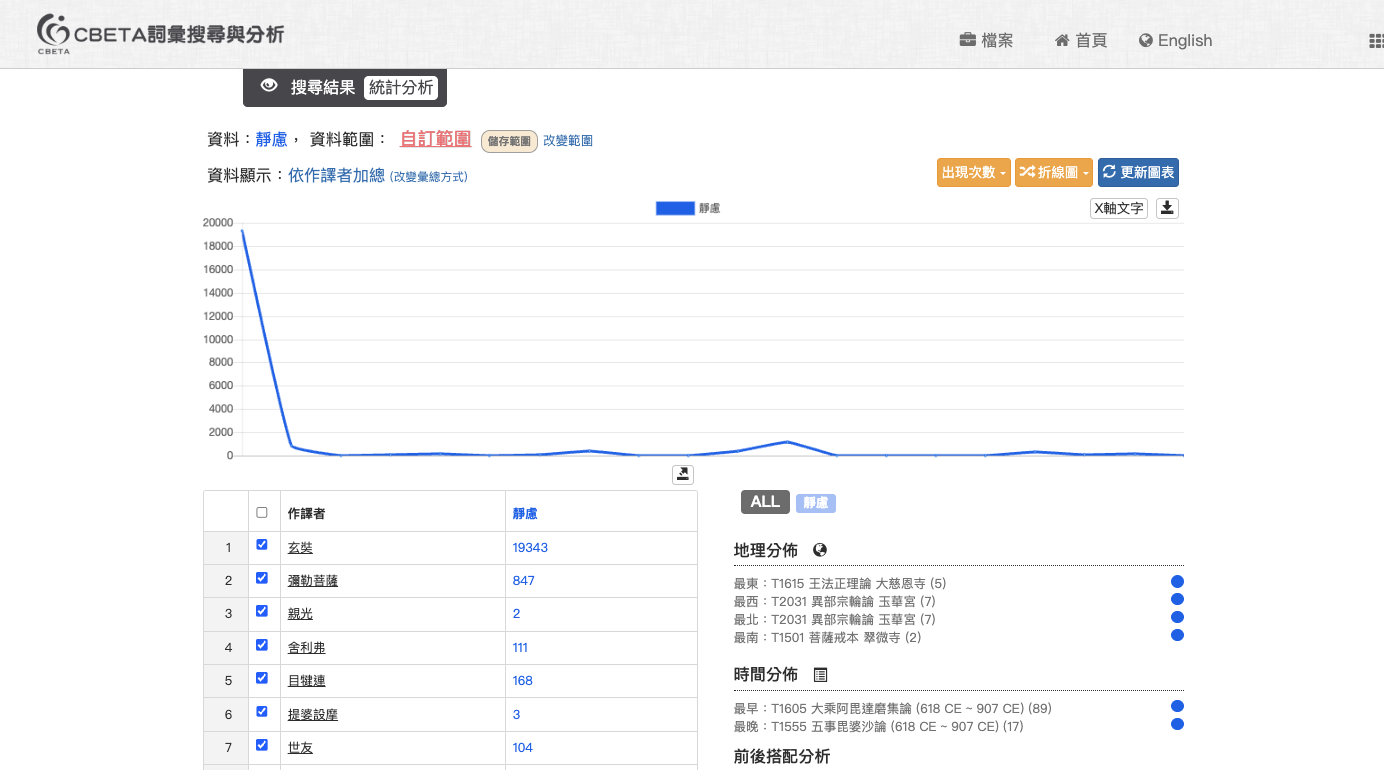Open the table icon beside 時間分佈
The height and width of the screenshot is (770, 1384).
coord(820,675)
